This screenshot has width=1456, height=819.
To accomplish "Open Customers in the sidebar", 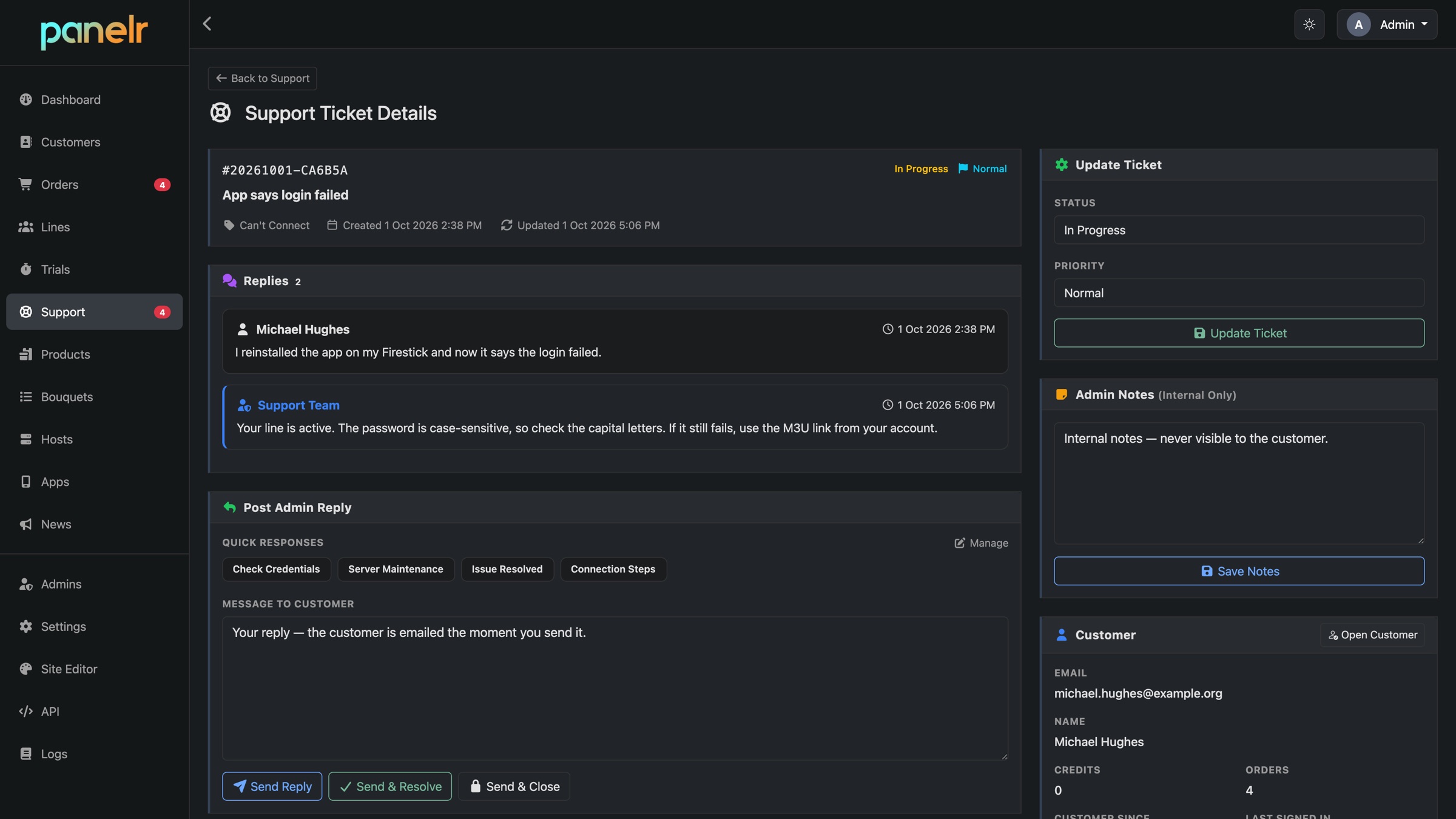I will (94, 142).
